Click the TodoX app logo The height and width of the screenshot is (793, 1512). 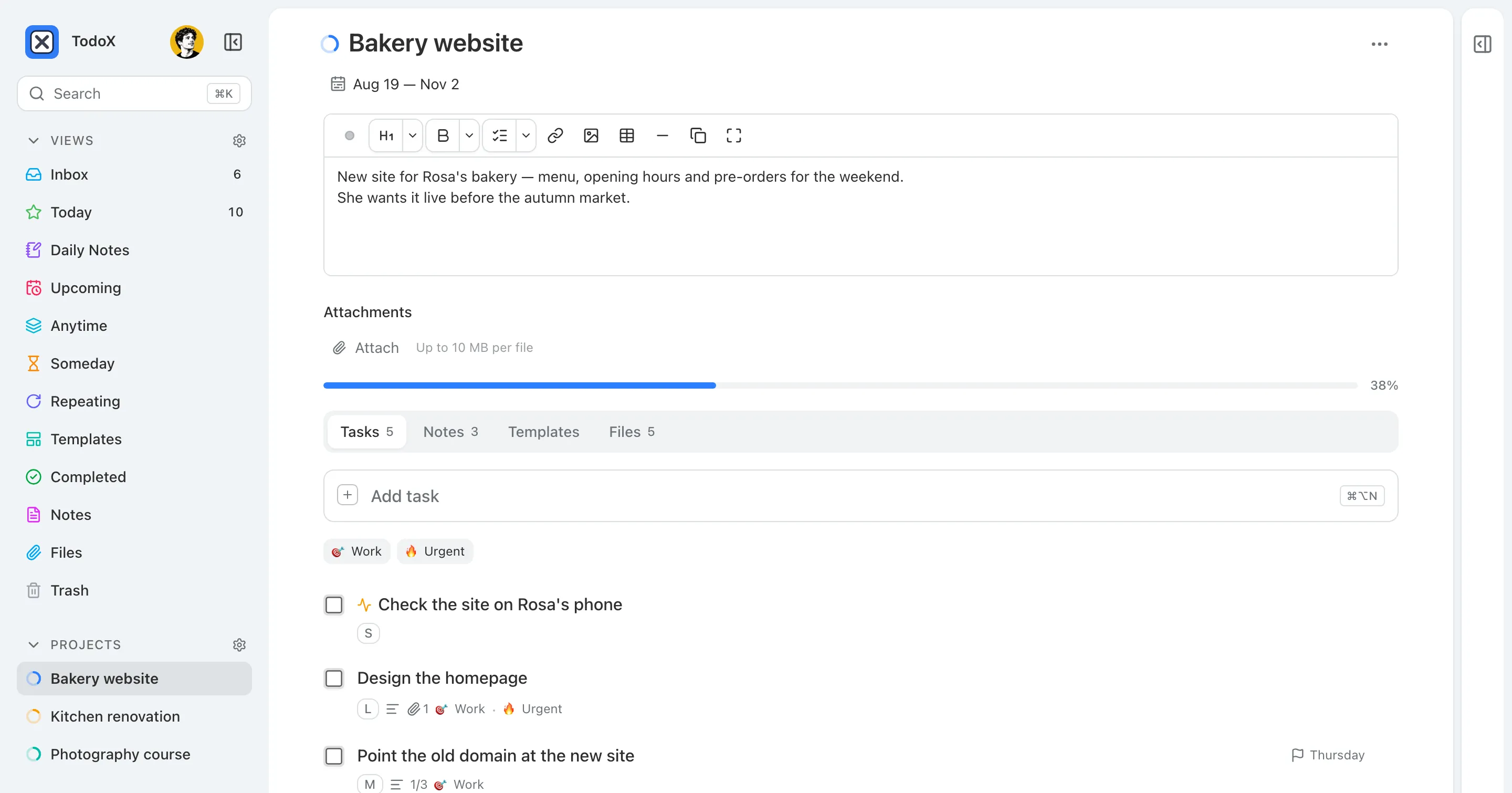(41, 41)
